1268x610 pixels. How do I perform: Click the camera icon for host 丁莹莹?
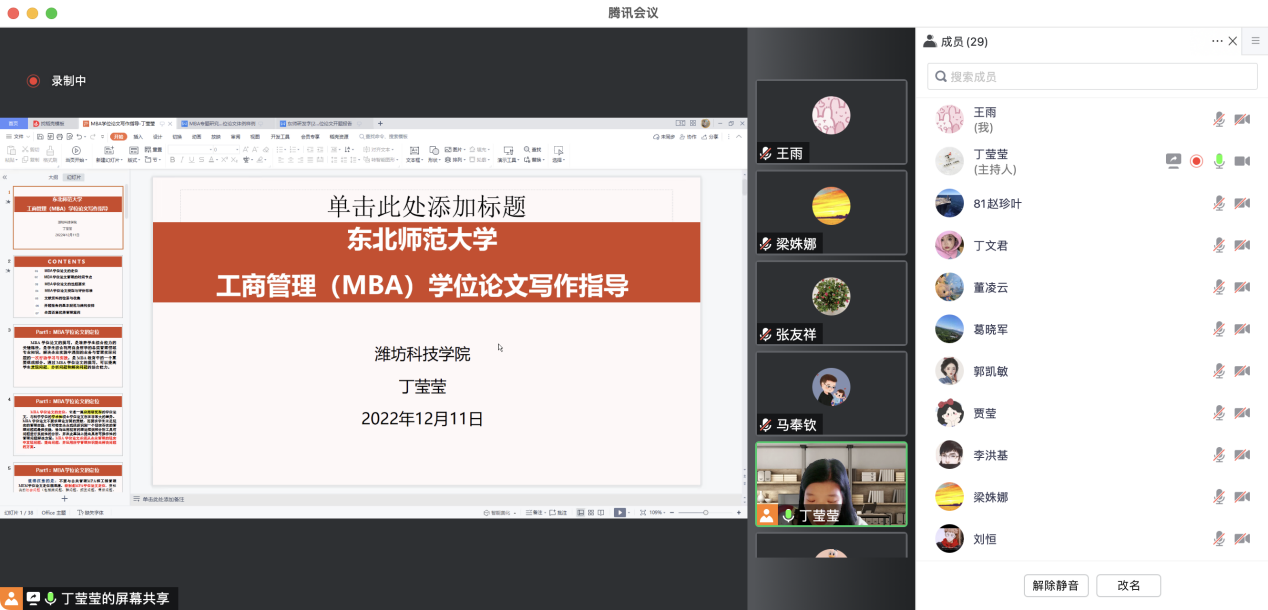[1242, 161]
